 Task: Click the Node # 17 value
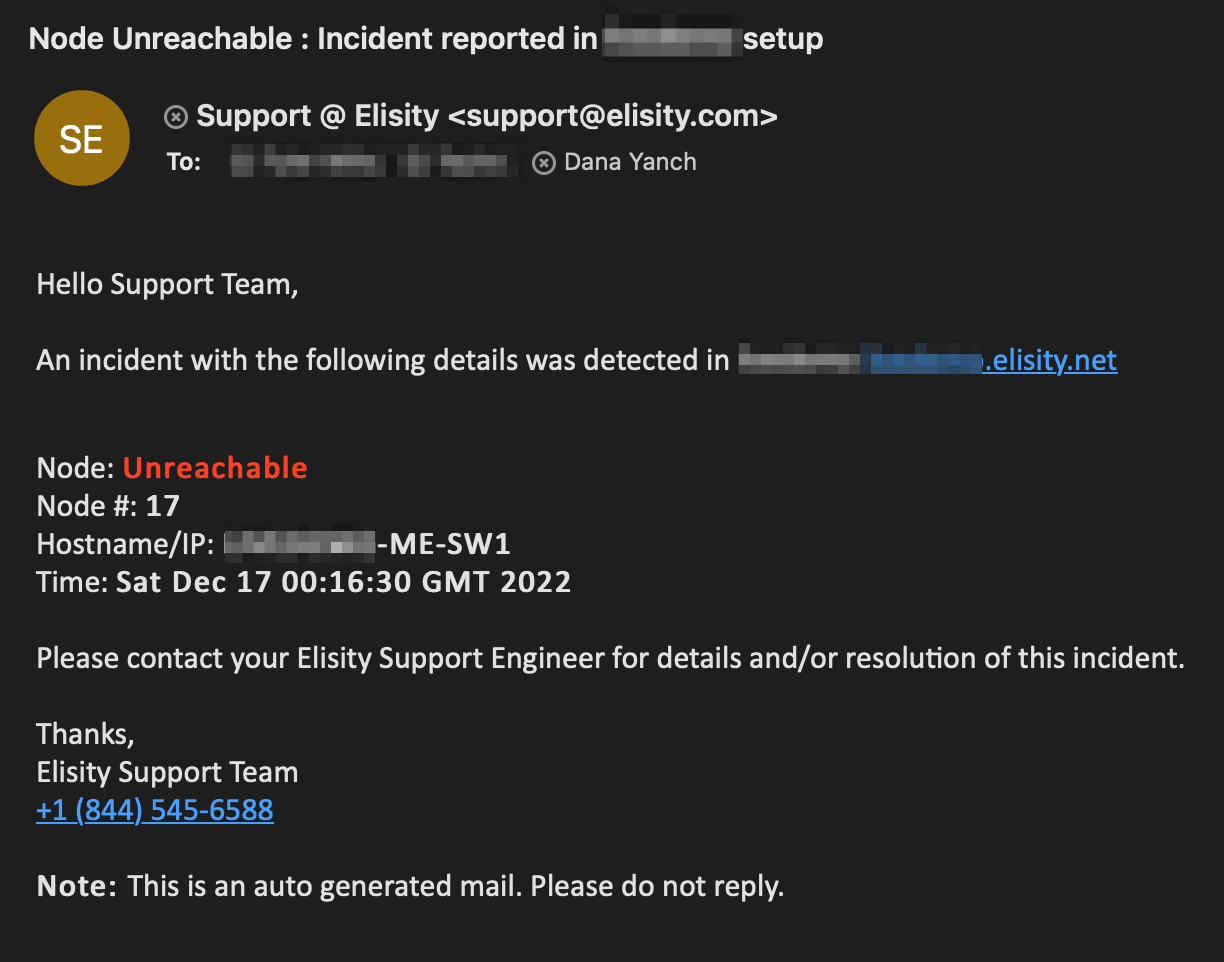[162, 506]
